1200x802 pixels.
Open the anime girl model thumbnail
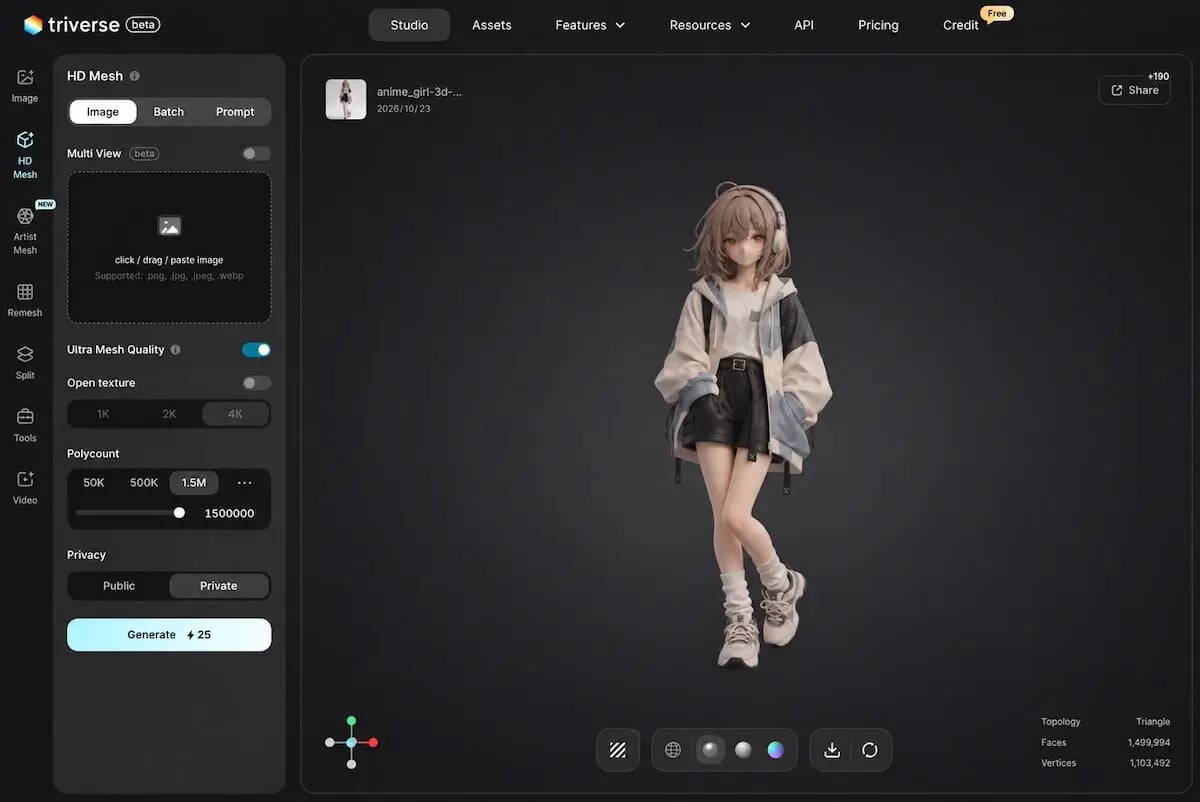(x=346, y=99)
